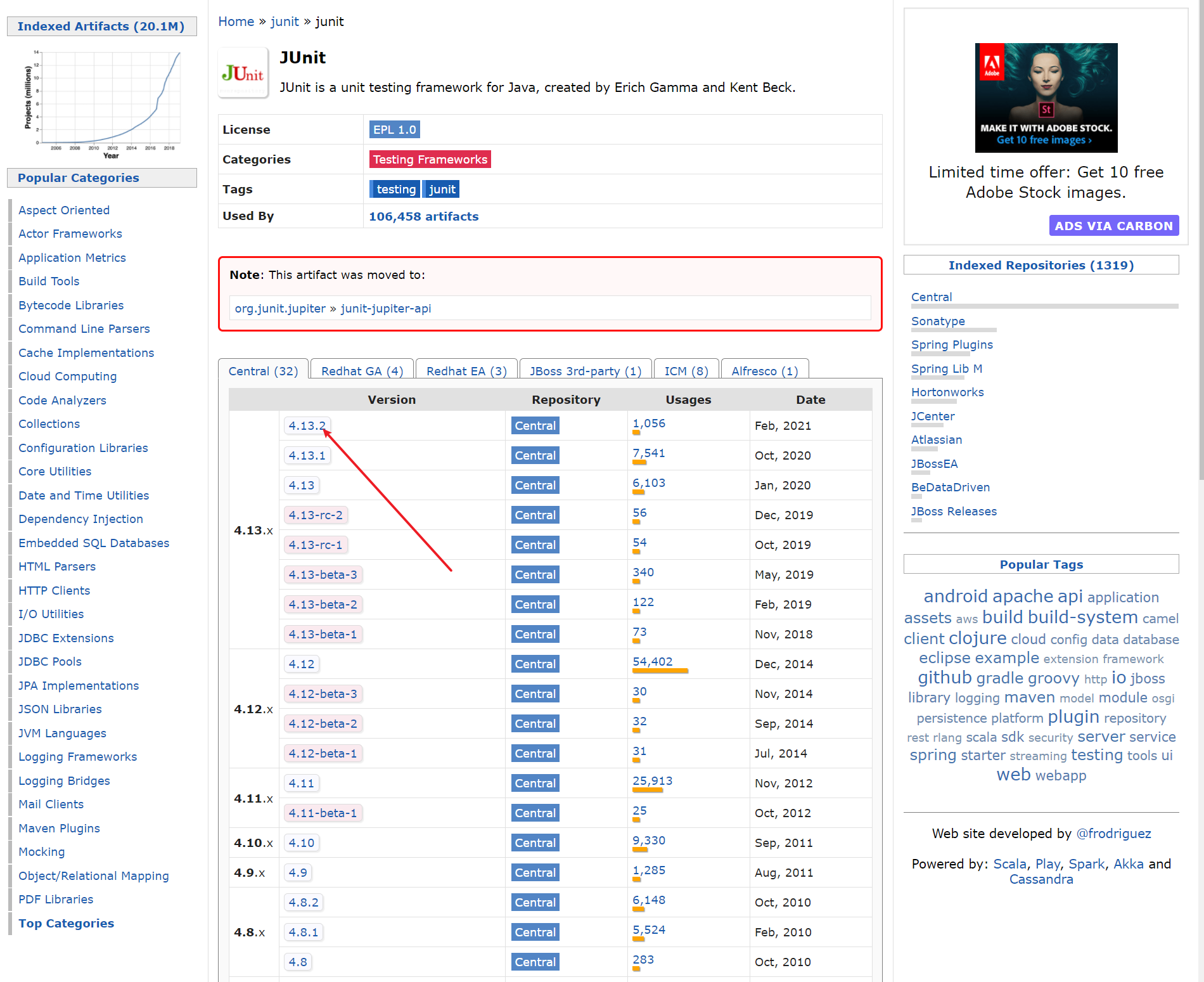This screenshot has height=982, width=1204.
Task: Open the Build Tools category
Action: point(49,281)
